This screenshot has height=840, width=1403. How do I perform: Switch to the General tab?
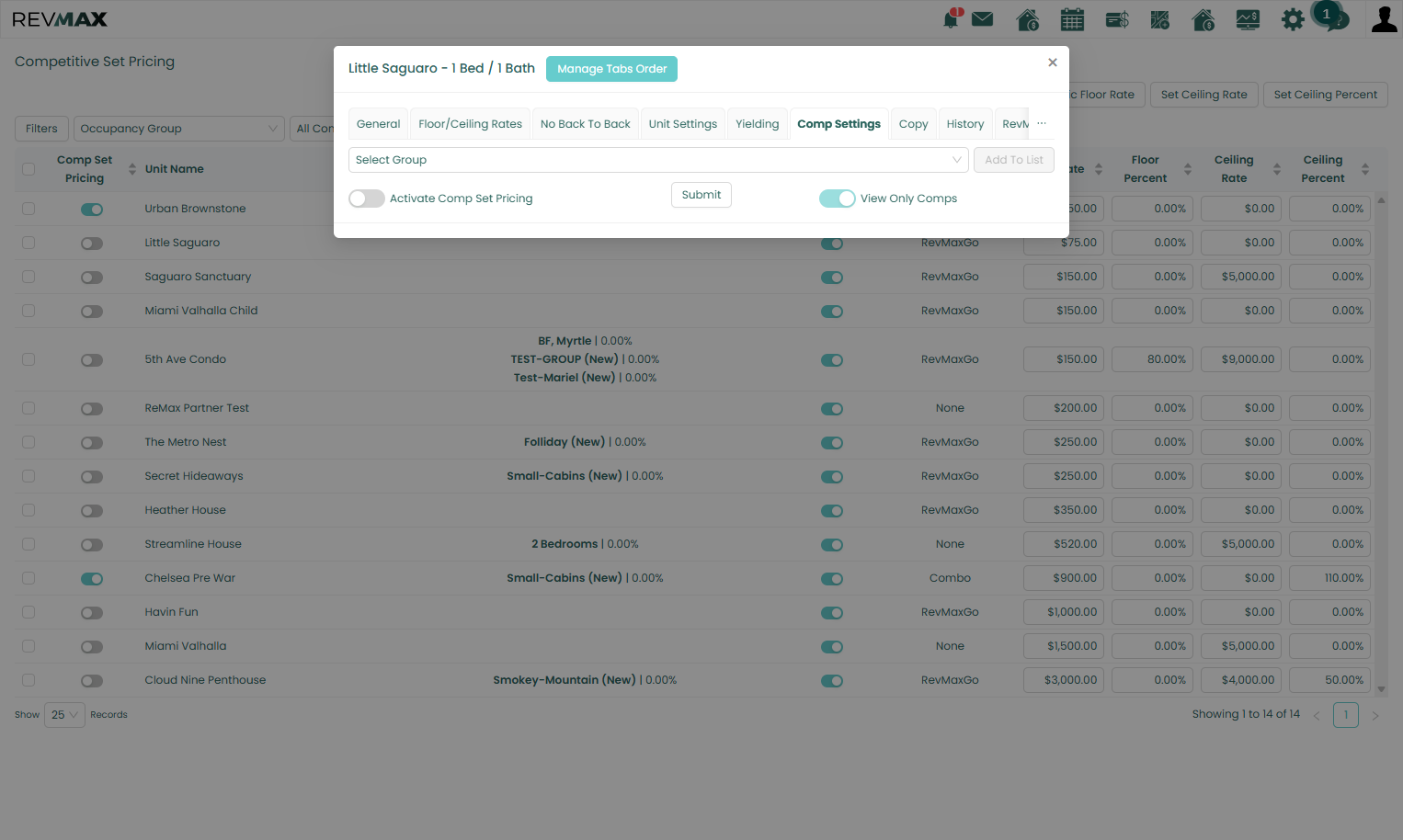379,124
